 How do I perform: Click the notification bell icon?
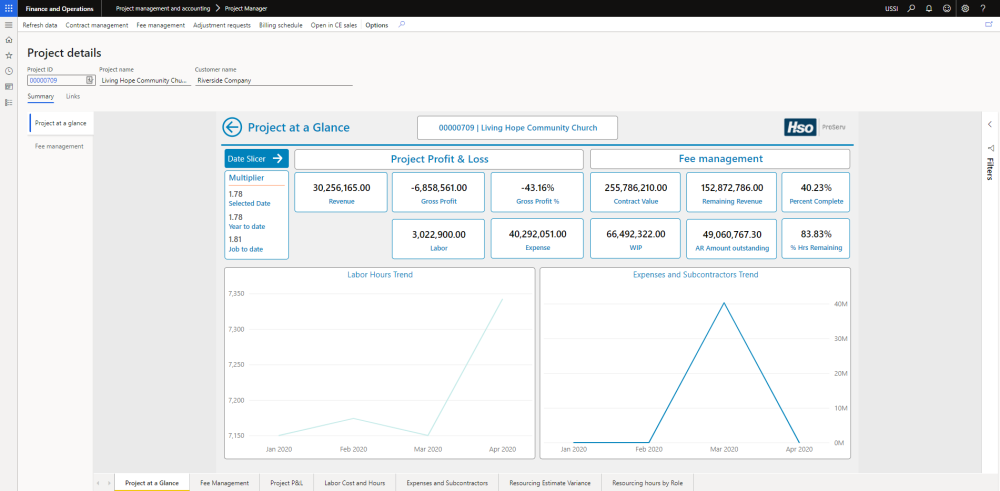pyautogui.click(x=929, y=8)
